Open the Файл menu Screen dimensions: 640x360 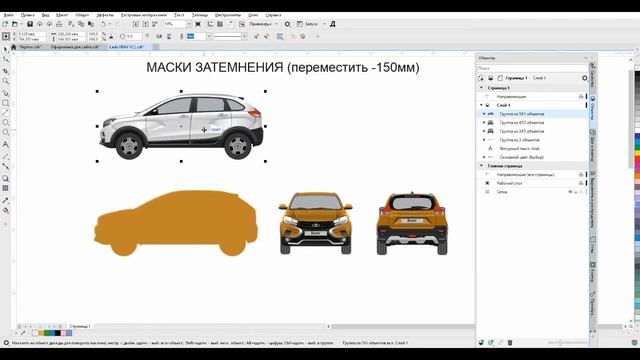pos(8,15)
